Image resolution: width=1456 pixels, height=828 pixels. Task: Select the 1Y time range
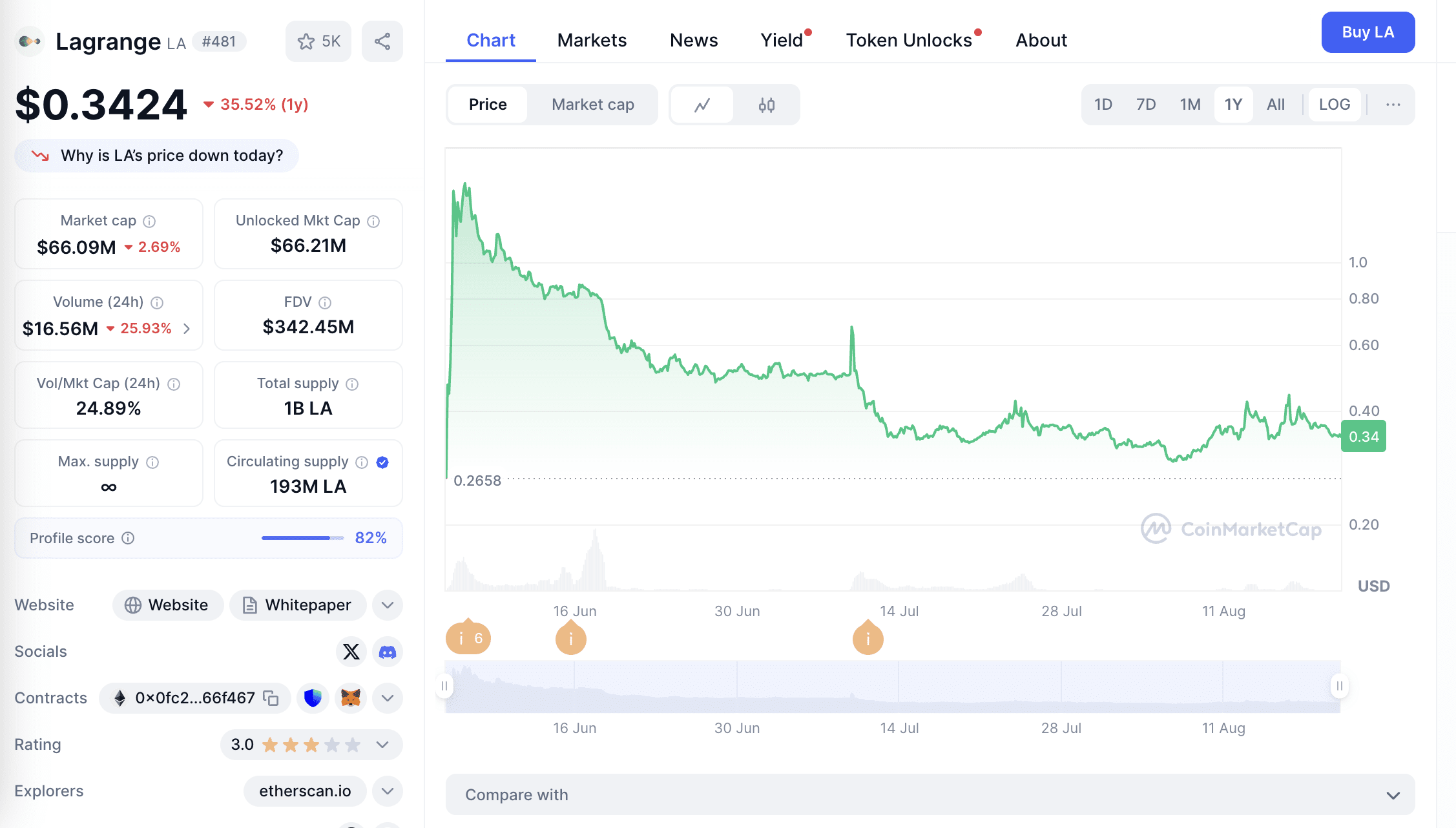coord(1233,105)
